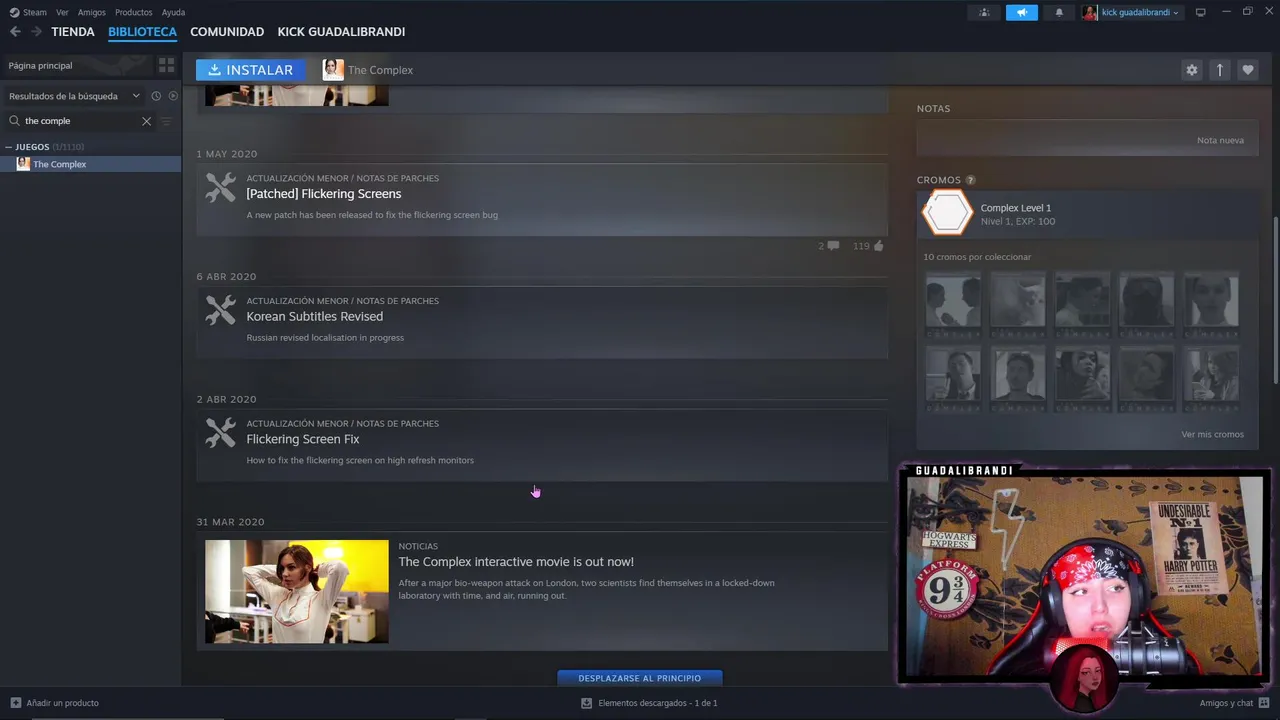Switch to the COMUNIDAD tab
The image size is (1280, 720).
coord(227,32)
